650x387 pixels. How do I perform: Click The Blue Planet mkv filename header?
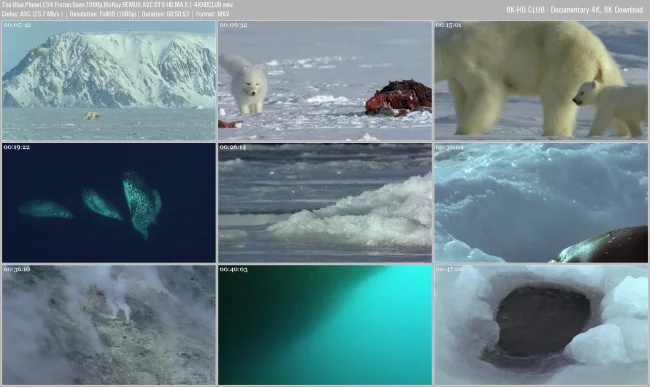(x=117, y=5)
